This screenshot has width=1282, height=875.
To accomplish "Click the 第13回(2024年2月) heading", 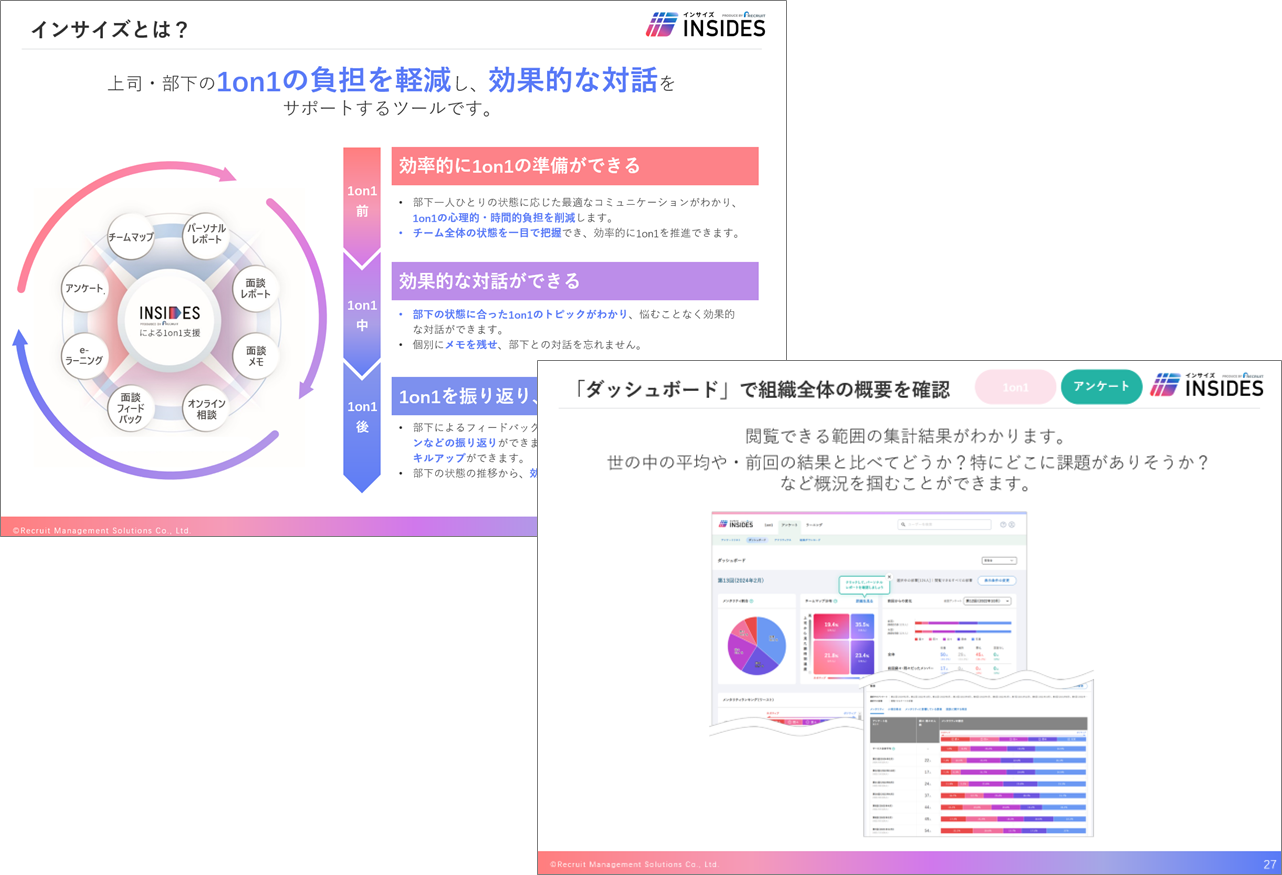I will (741, 580).
